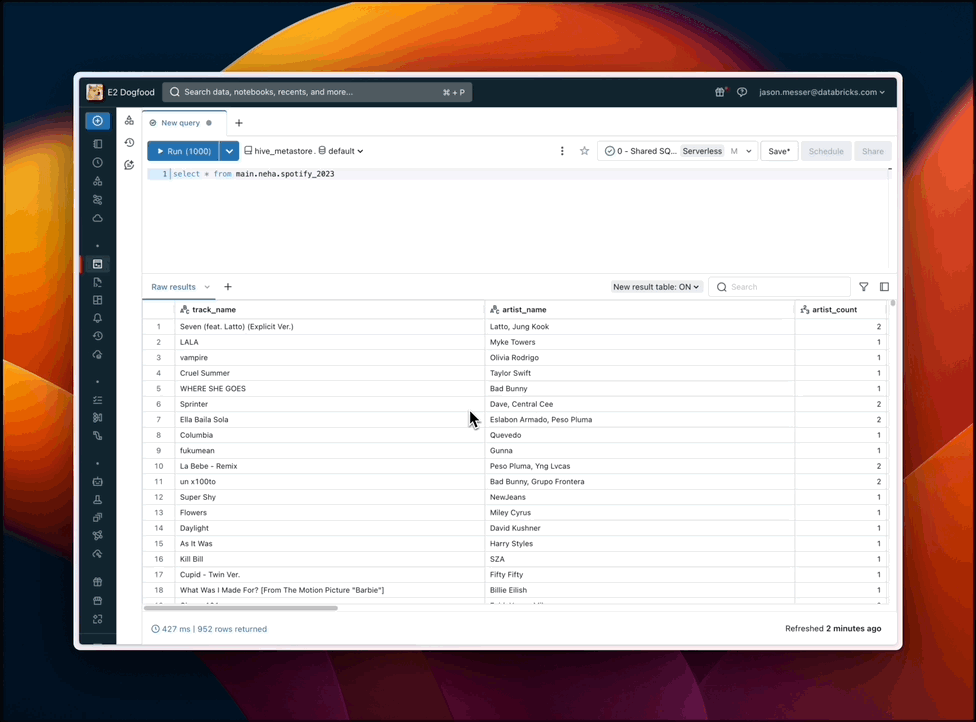976x722 pixels.
Task: Click the blue New plus icon in sidebar
Action: pos(97,121)
